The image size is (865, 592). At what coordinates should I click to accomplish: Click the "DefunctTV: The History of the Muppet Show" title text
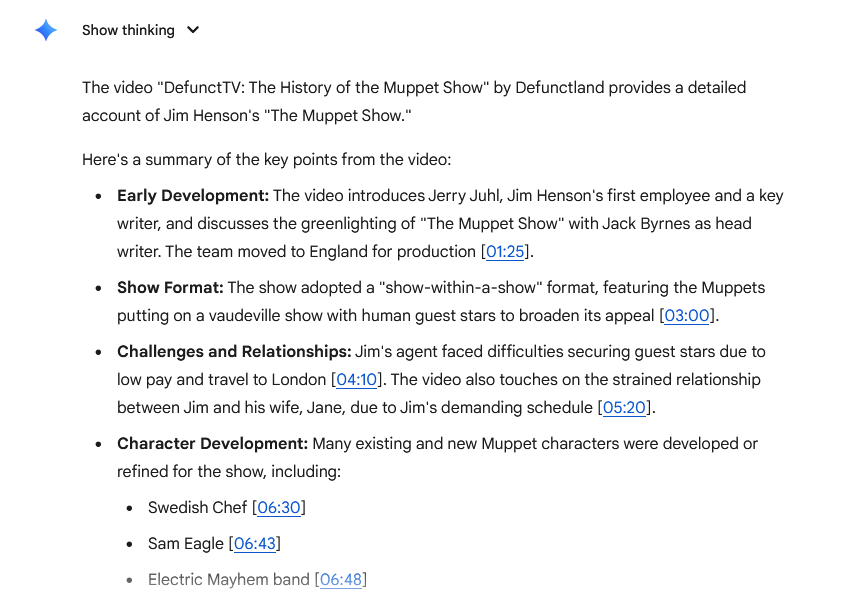pyautogui.click(x=323, y=88)
